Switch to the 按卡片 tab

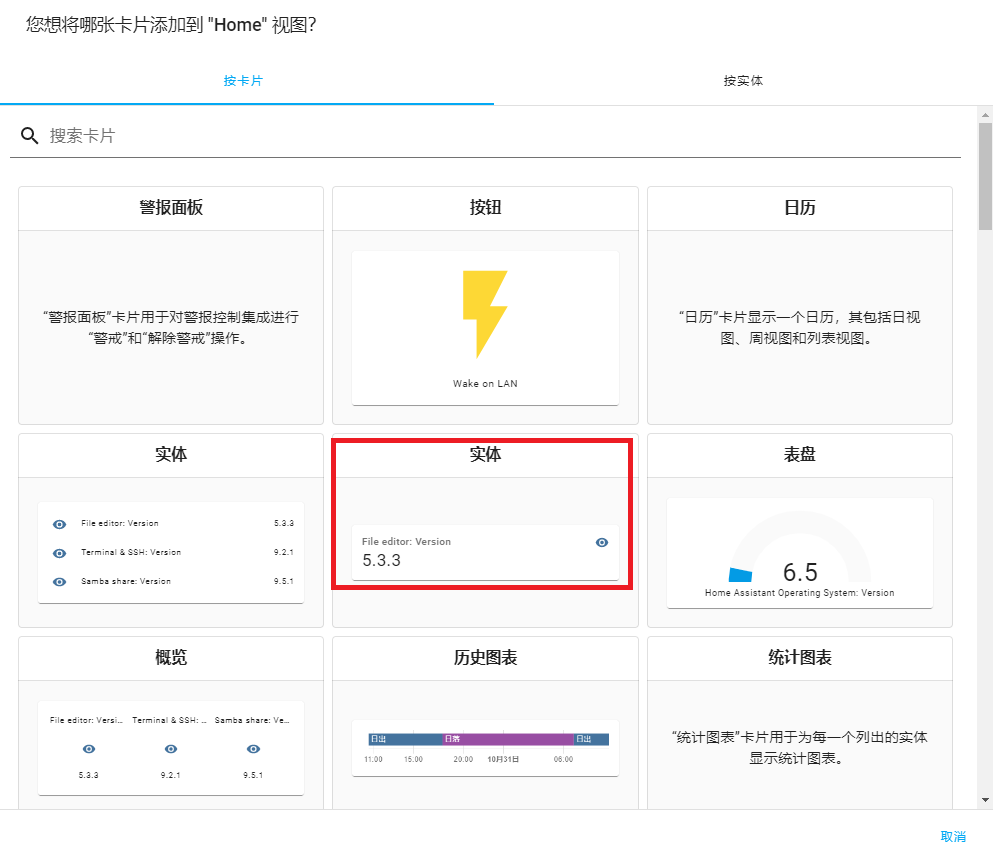(244, 81)
